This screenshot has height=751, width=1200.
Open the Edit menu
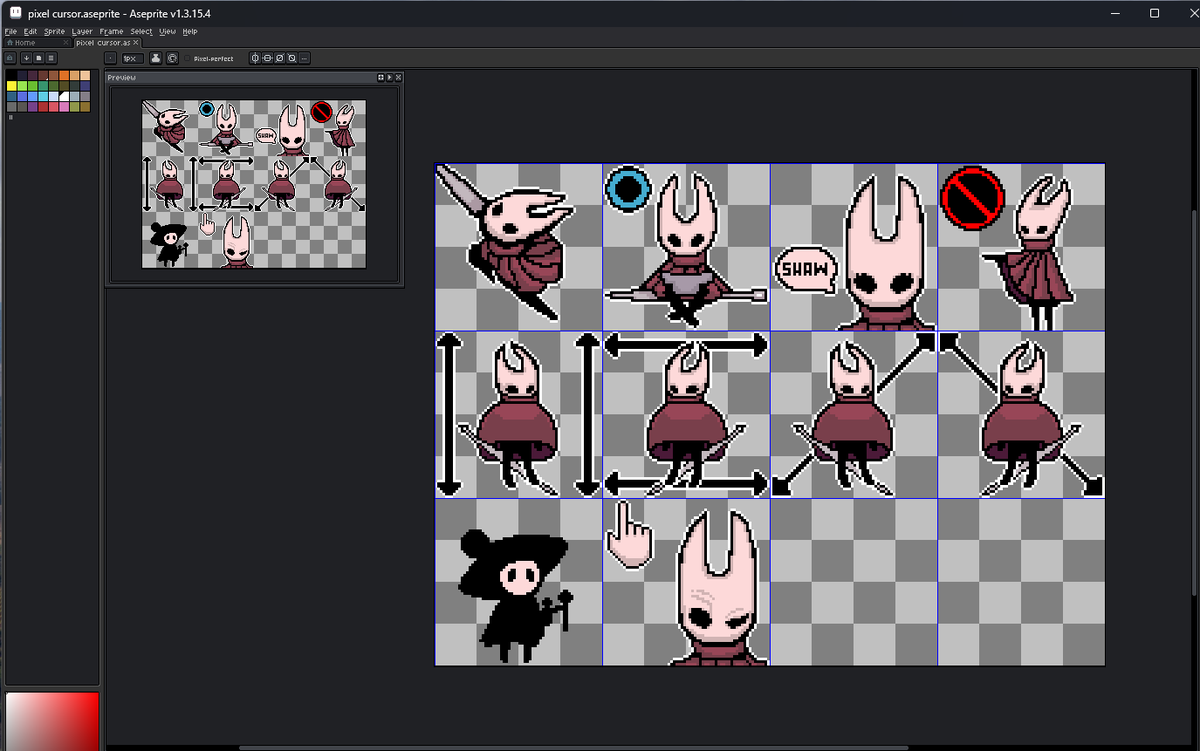30,32
